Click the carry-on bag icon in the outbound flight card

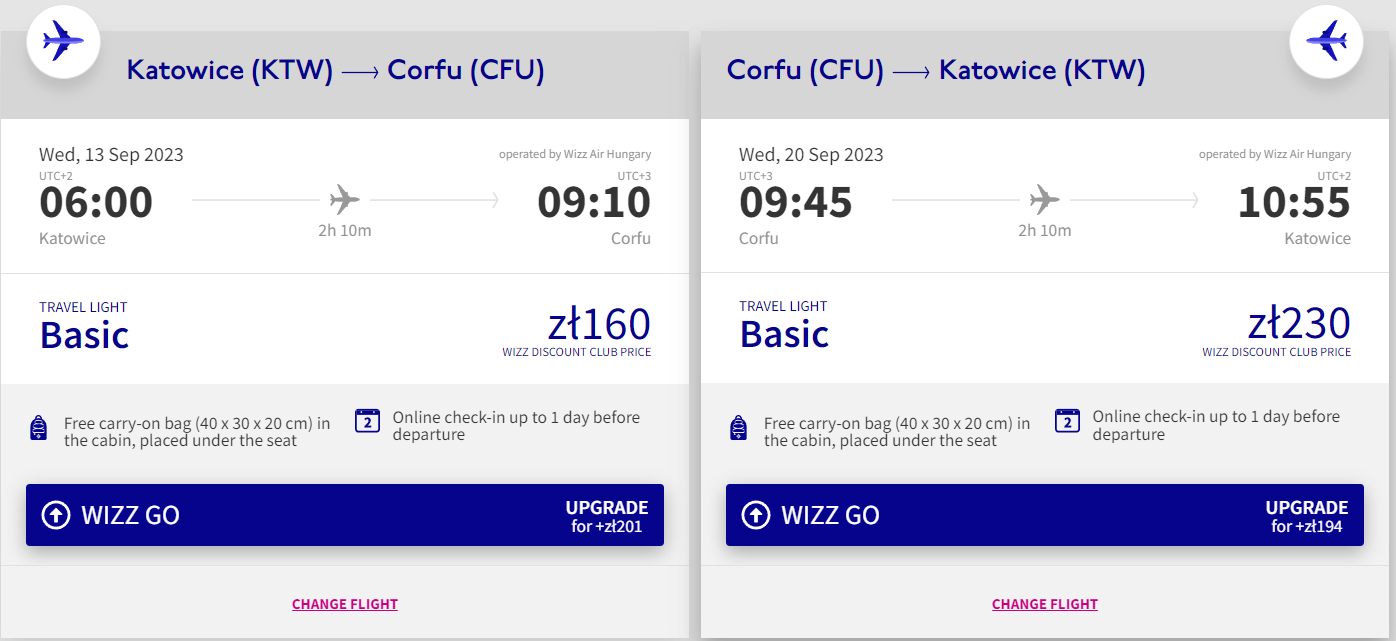pos(39,428)
